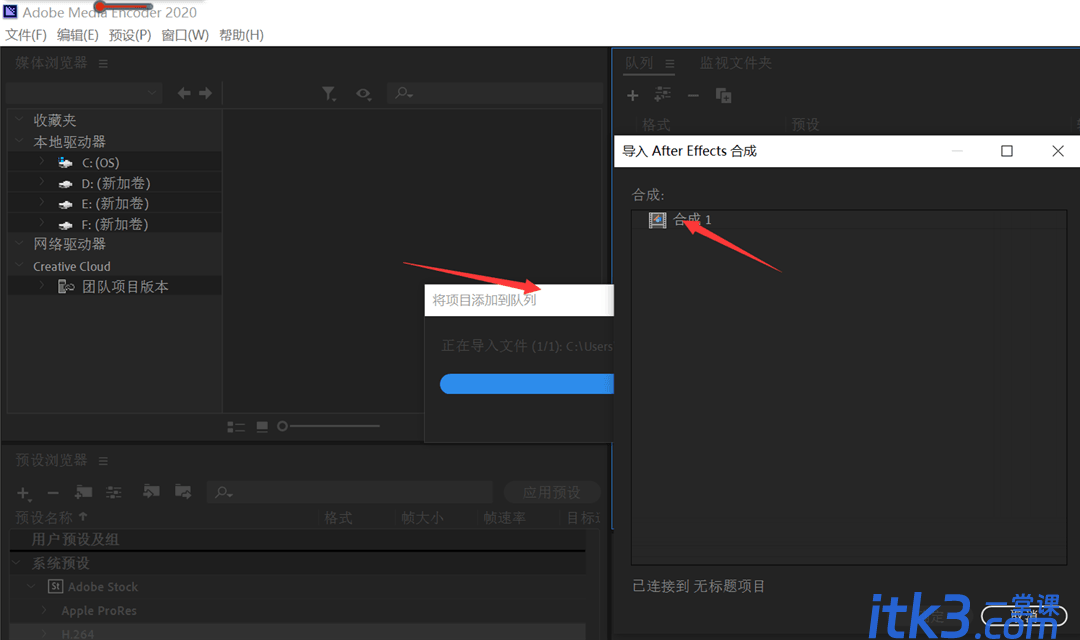Select the 队列 tab
The image size is (1080, 640).
click(639, 63)
